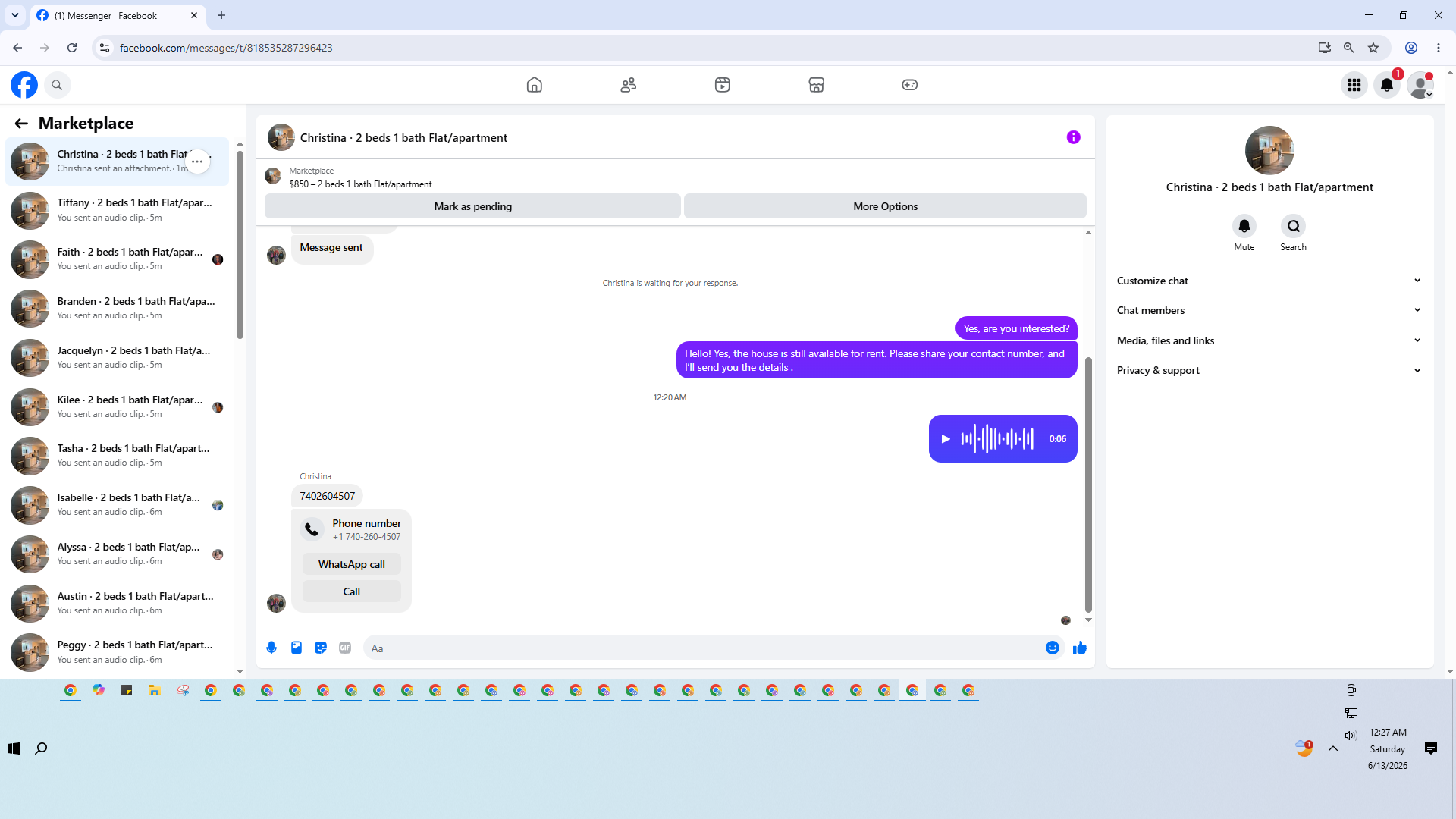Click the chat message area scrollbar
This screenshot has width=1456, height=819.
click(1088, 484)
